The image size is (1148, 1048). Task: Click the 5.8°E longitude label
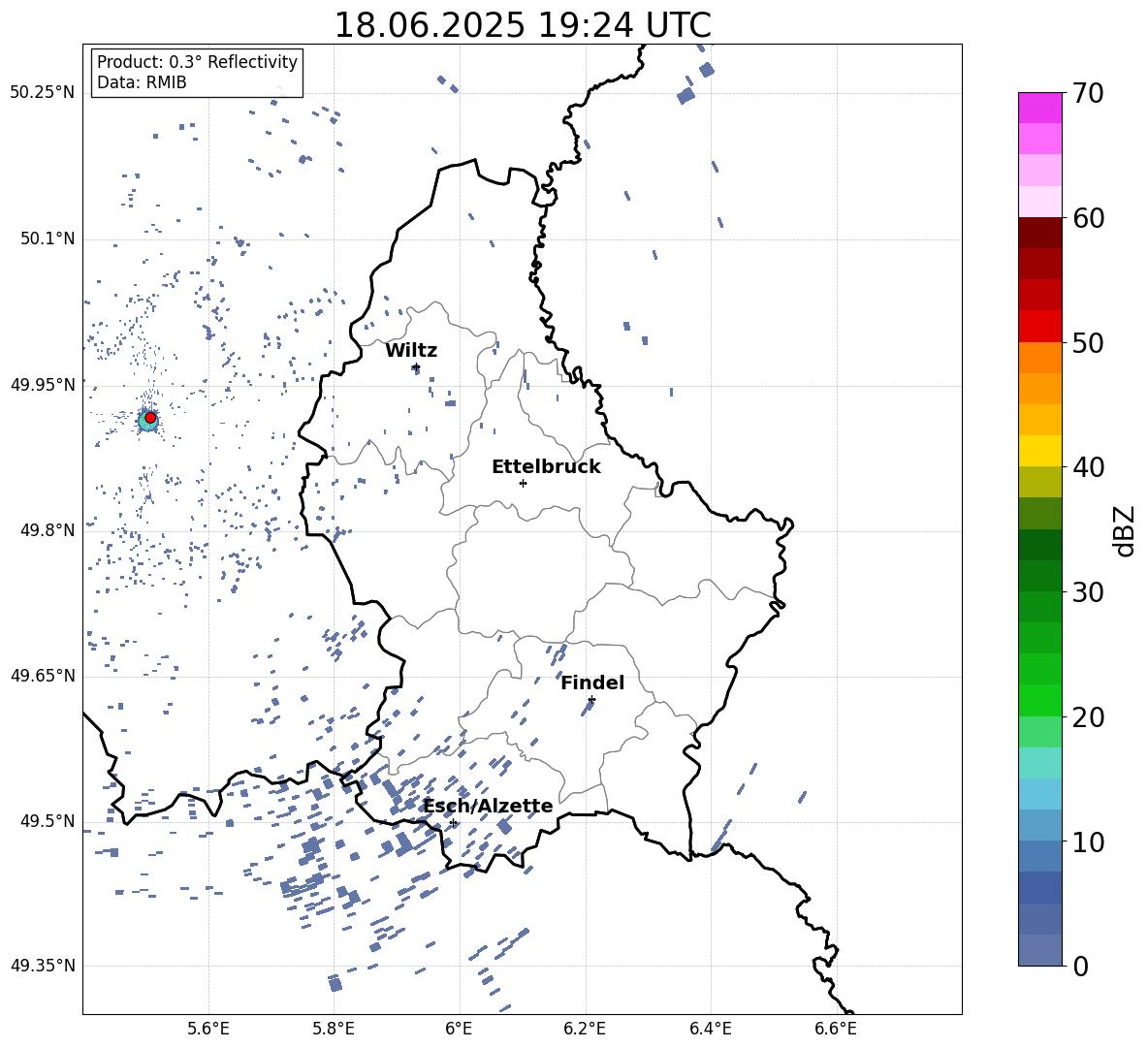click(334, 1030)
